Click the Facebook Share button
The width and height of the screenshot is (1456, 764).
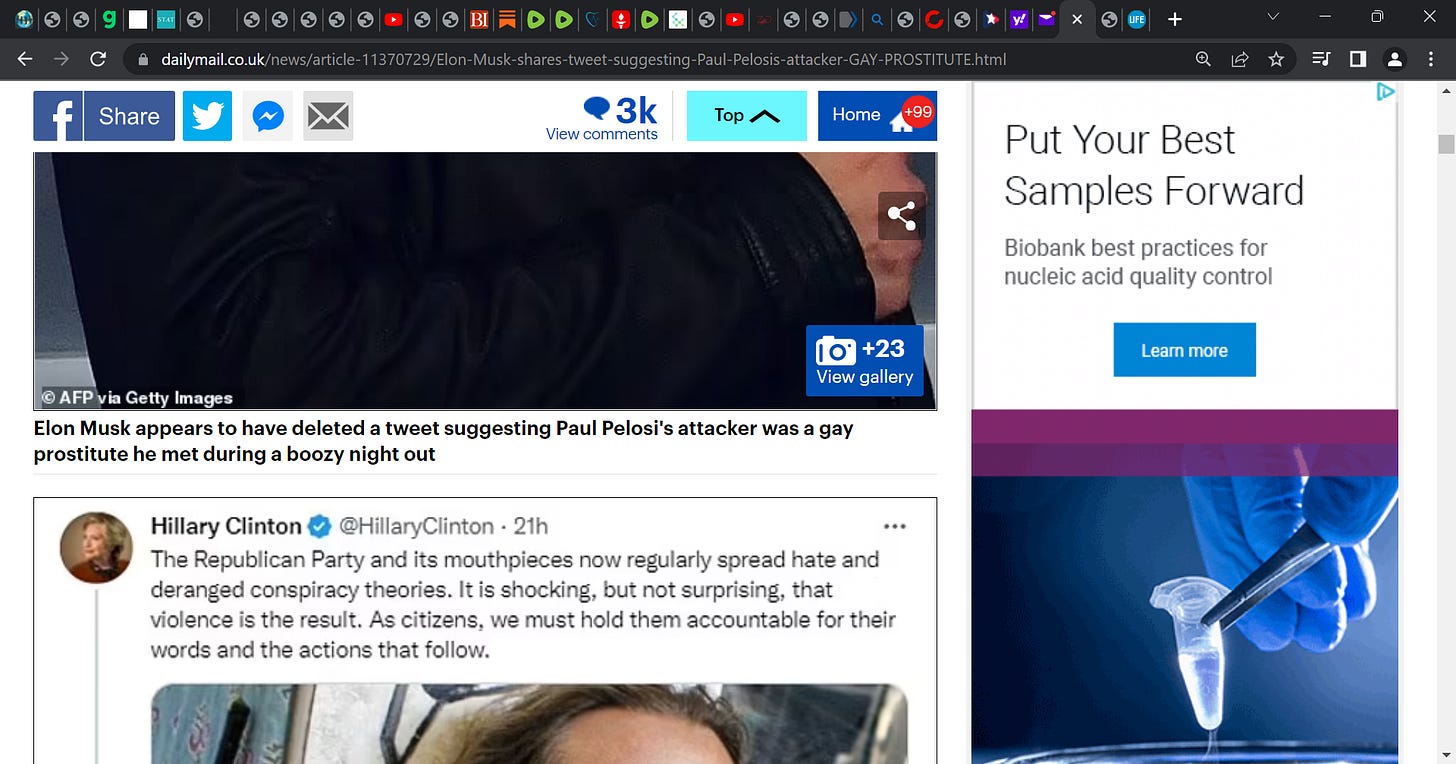point(104,116)
